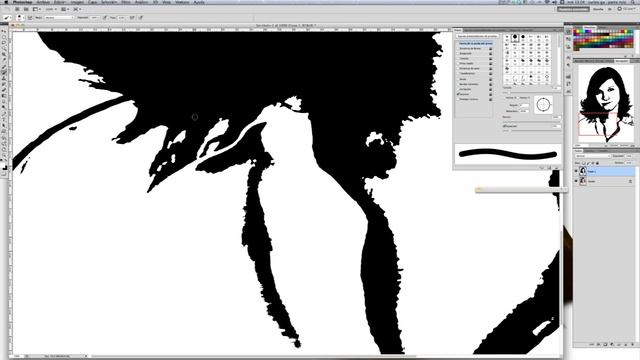The image size is (640, 360).
Task: Open the screen mode dropdown
Action: [76, 9]
